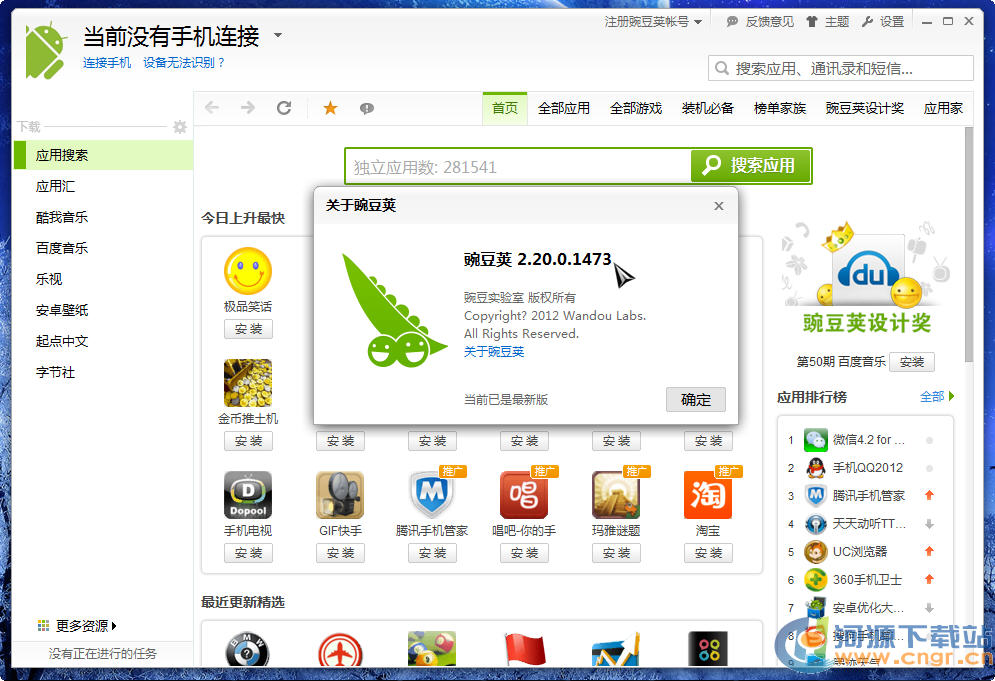The height and width of the screenshot is (681, 995).
Task: Open favorites with the orange star icon
Action: pos(330,108)
